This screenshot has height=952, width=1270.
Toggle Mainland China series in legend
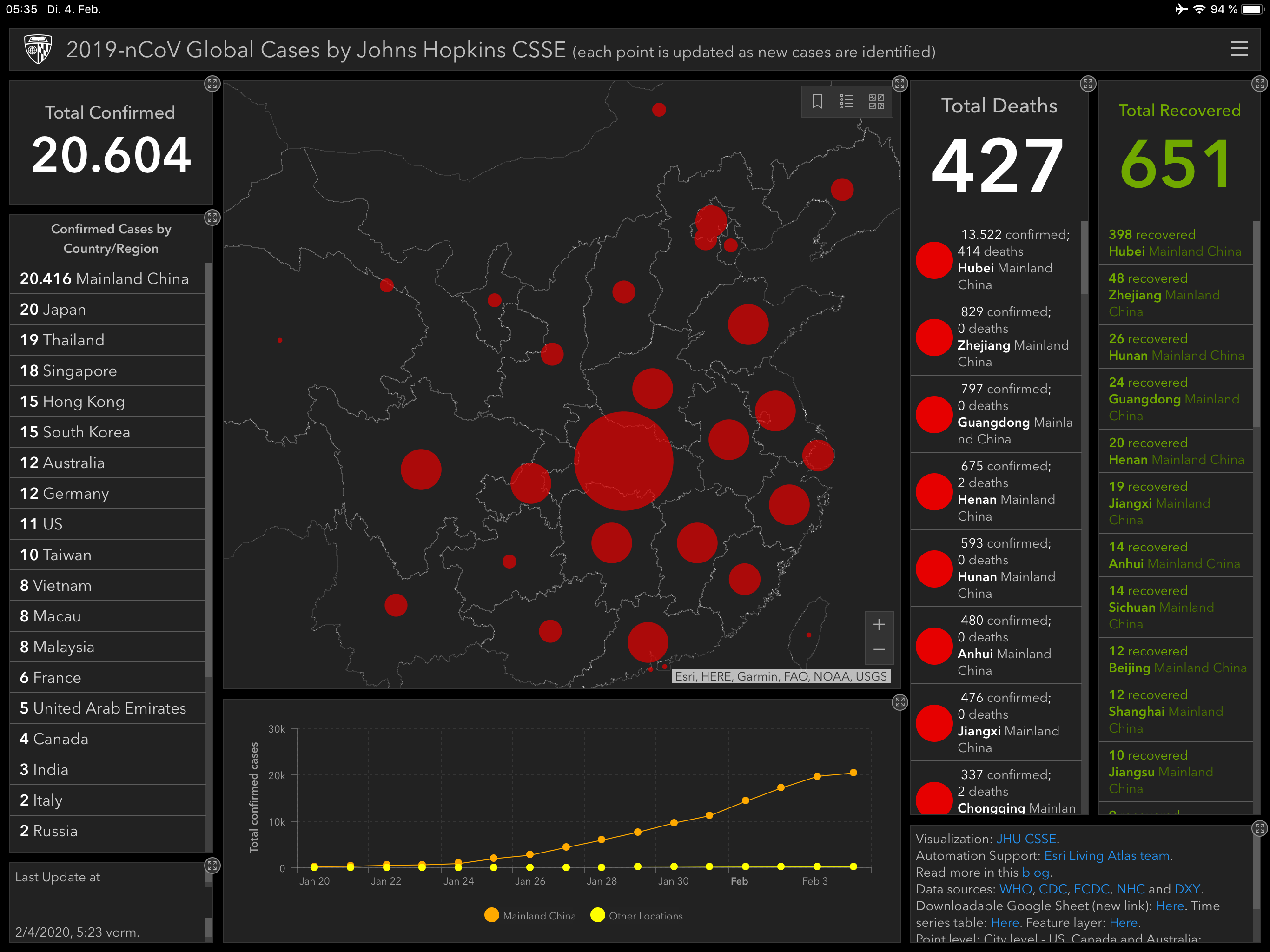[530, 915]
